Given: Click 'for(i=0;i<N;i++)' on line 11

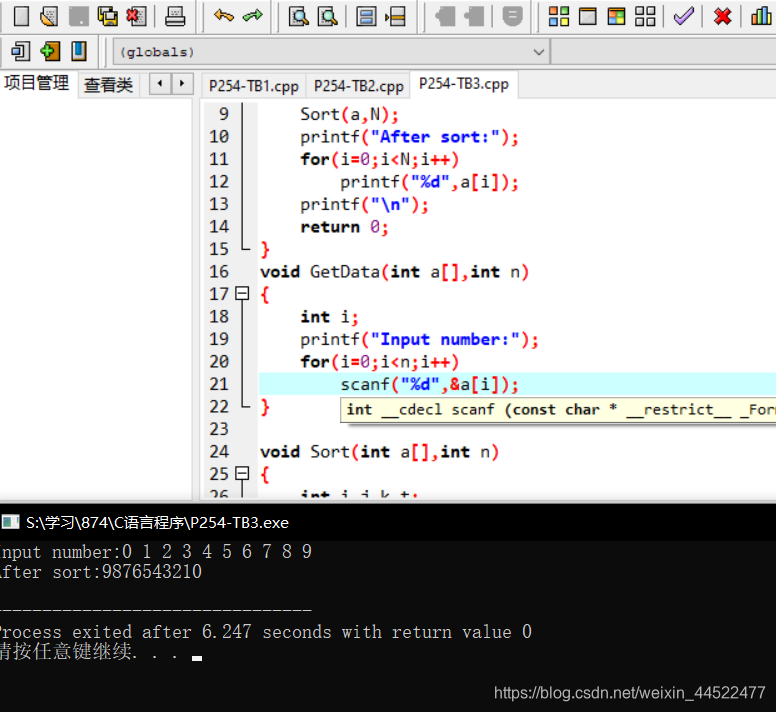Looking at the screenshot, I should coord(380,160).
